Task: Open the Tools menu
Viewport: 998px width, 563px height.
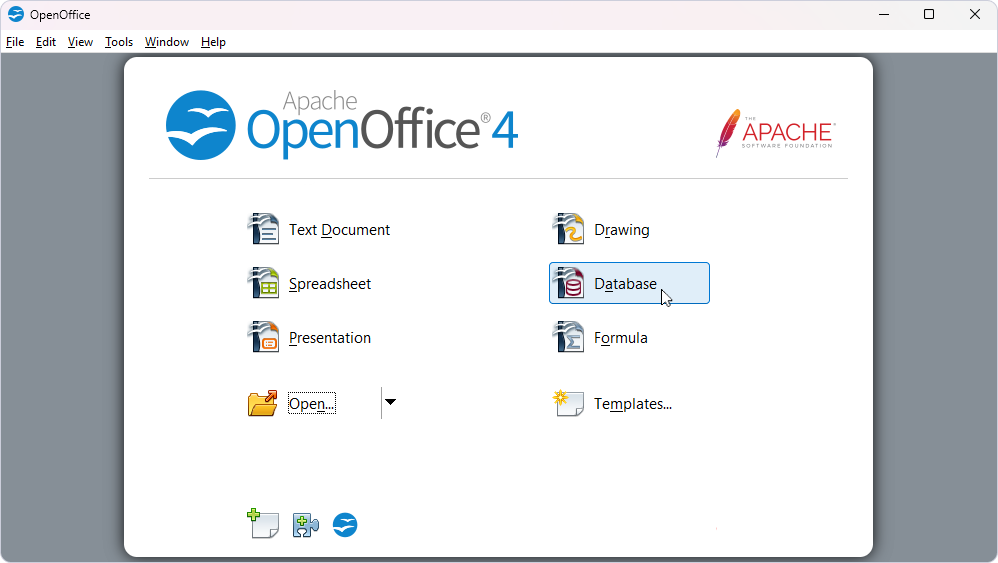Action: 119,42
